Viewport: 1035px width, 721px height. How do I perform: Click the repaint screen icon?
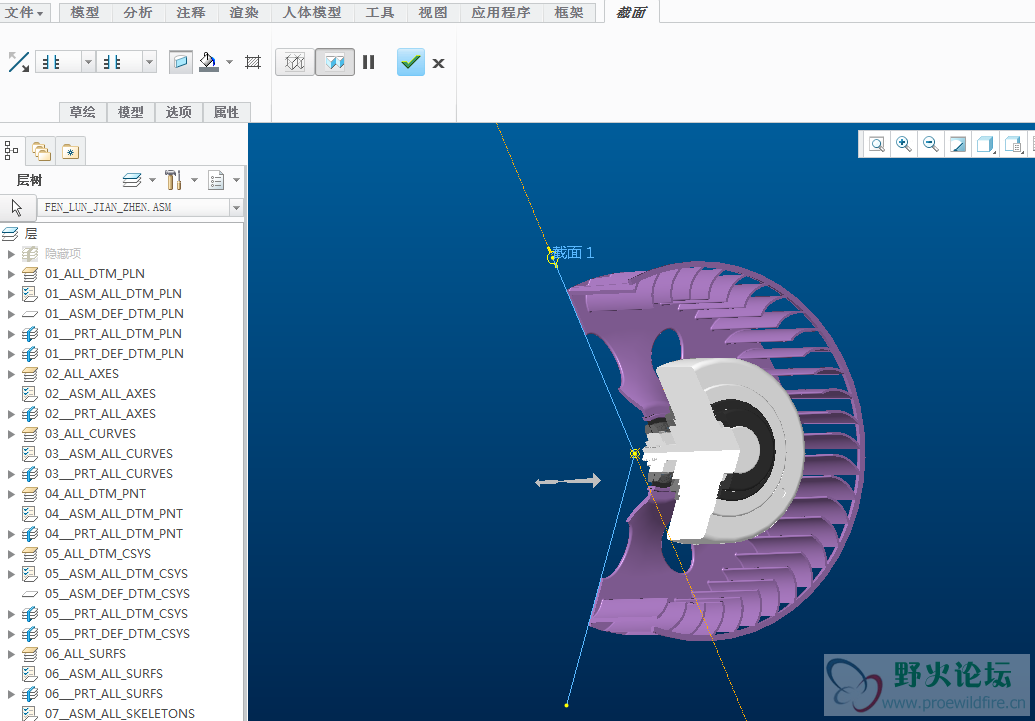pyautogui.click(x=958, y=144)
